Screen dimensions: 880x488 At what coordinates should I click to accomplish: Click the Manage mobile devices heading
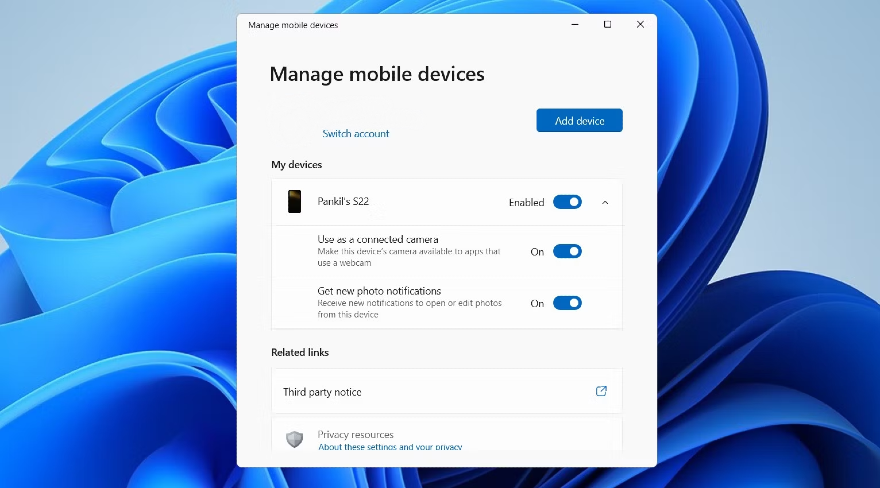[377, 74]
